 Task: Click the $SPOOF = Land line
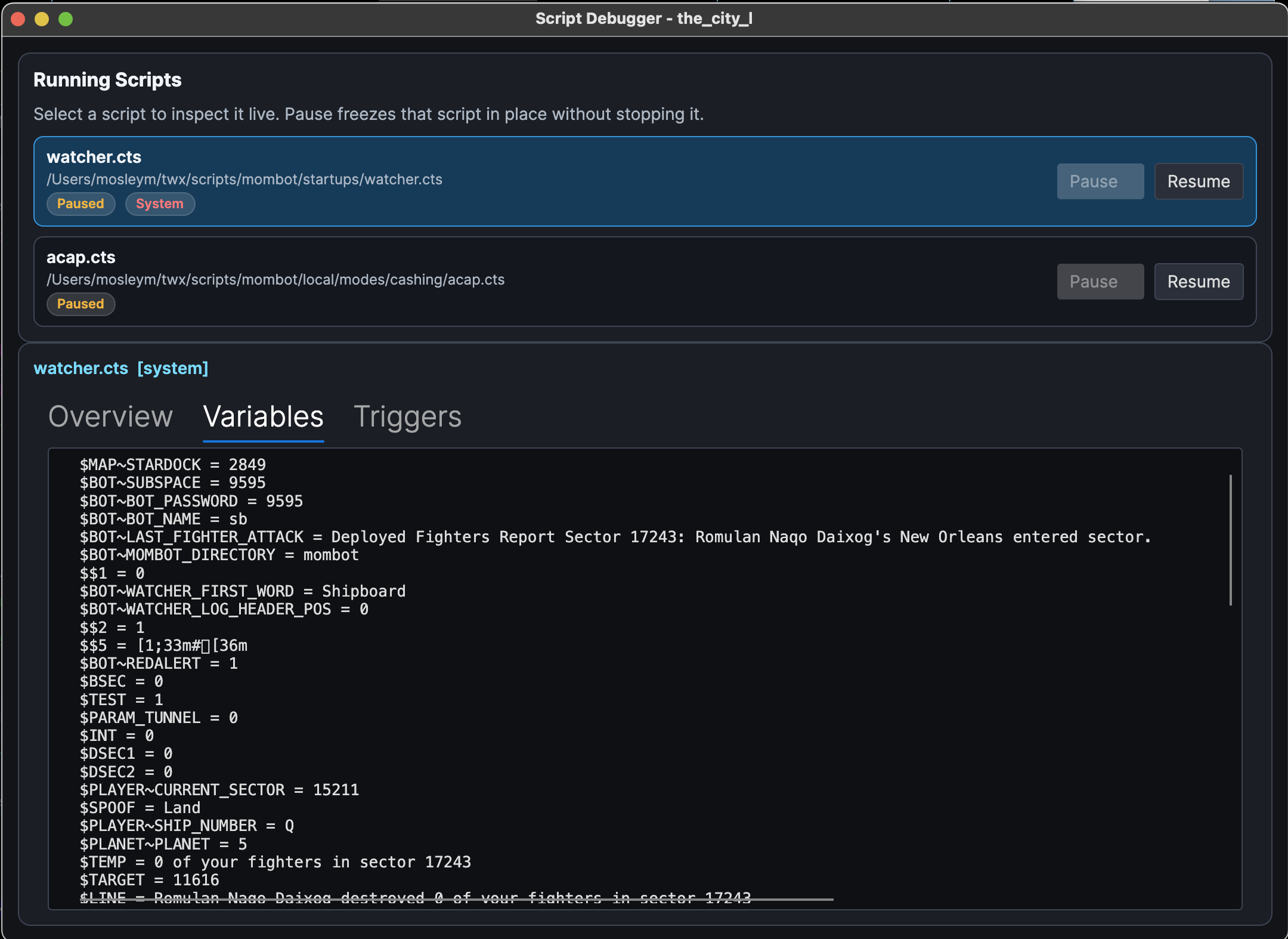pyautogui.click(x=140, y=808)
